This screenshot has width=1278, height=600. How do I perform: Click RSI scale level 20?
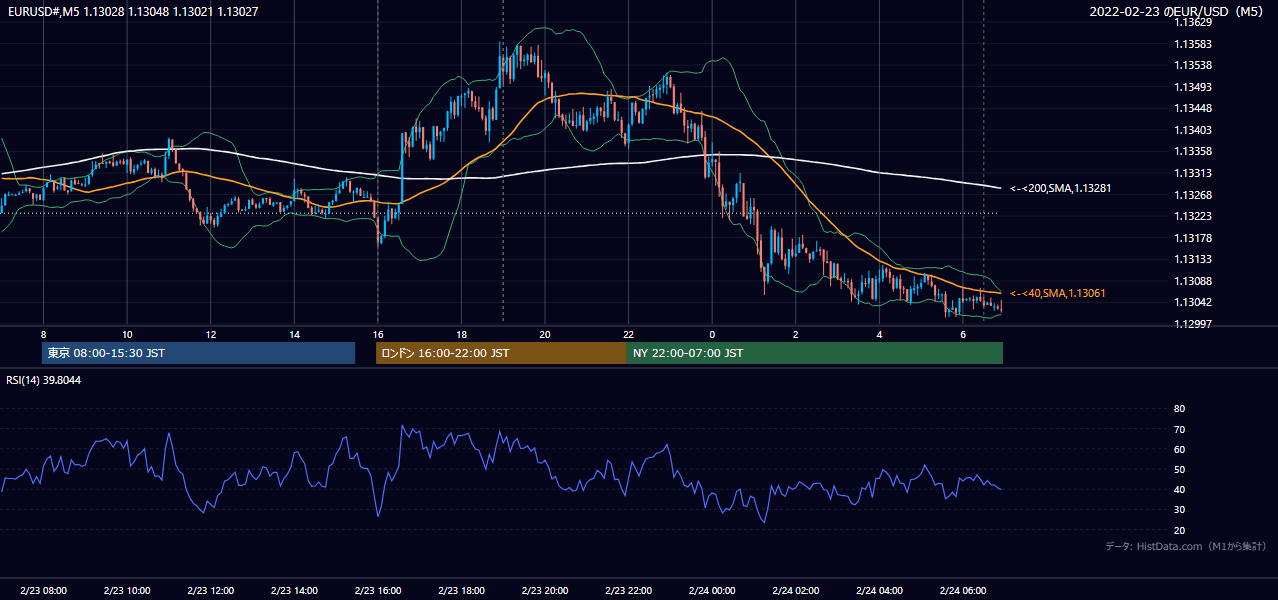tap(1179, 530)
